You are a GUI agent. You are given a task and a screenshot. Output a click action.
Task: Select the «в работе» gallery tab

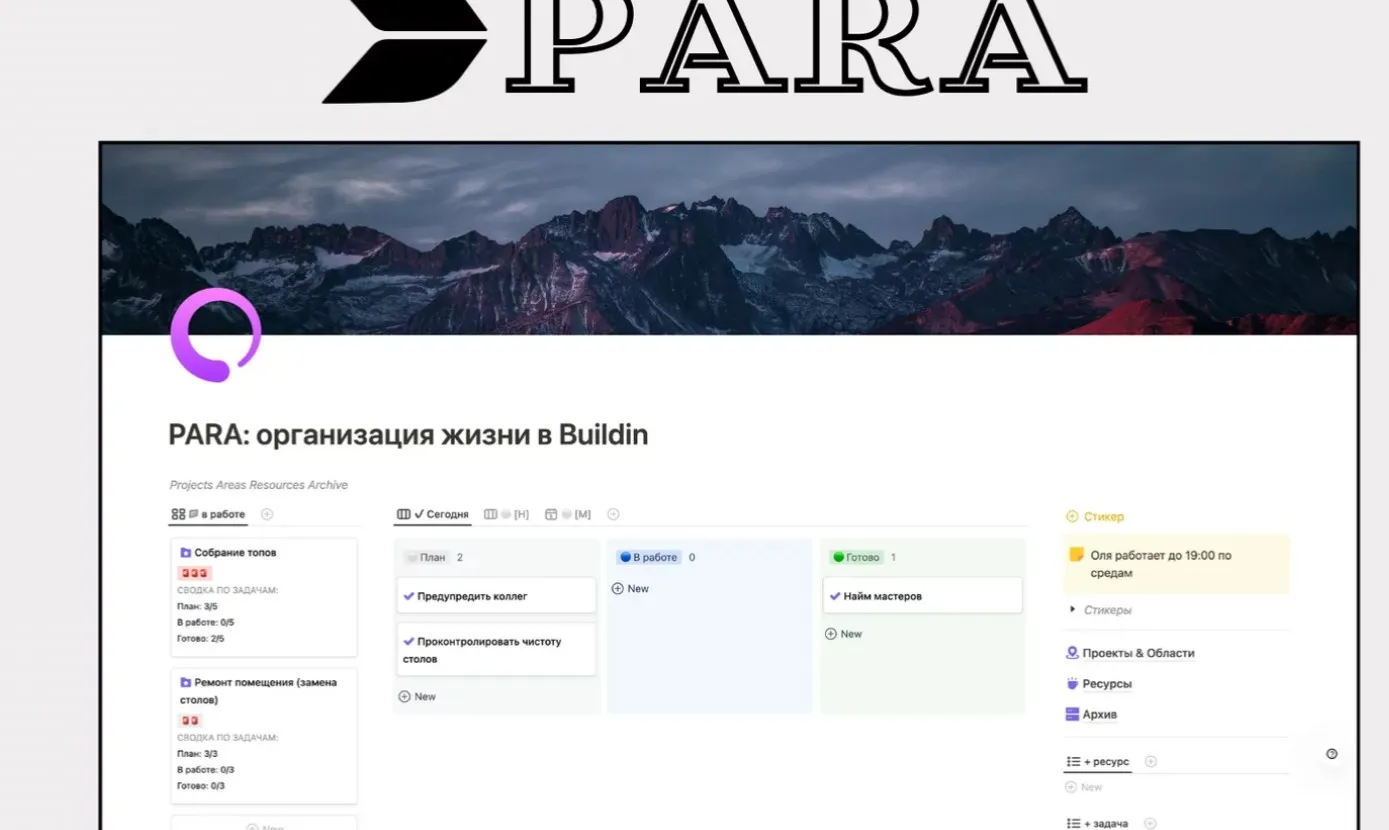point(208,514)
